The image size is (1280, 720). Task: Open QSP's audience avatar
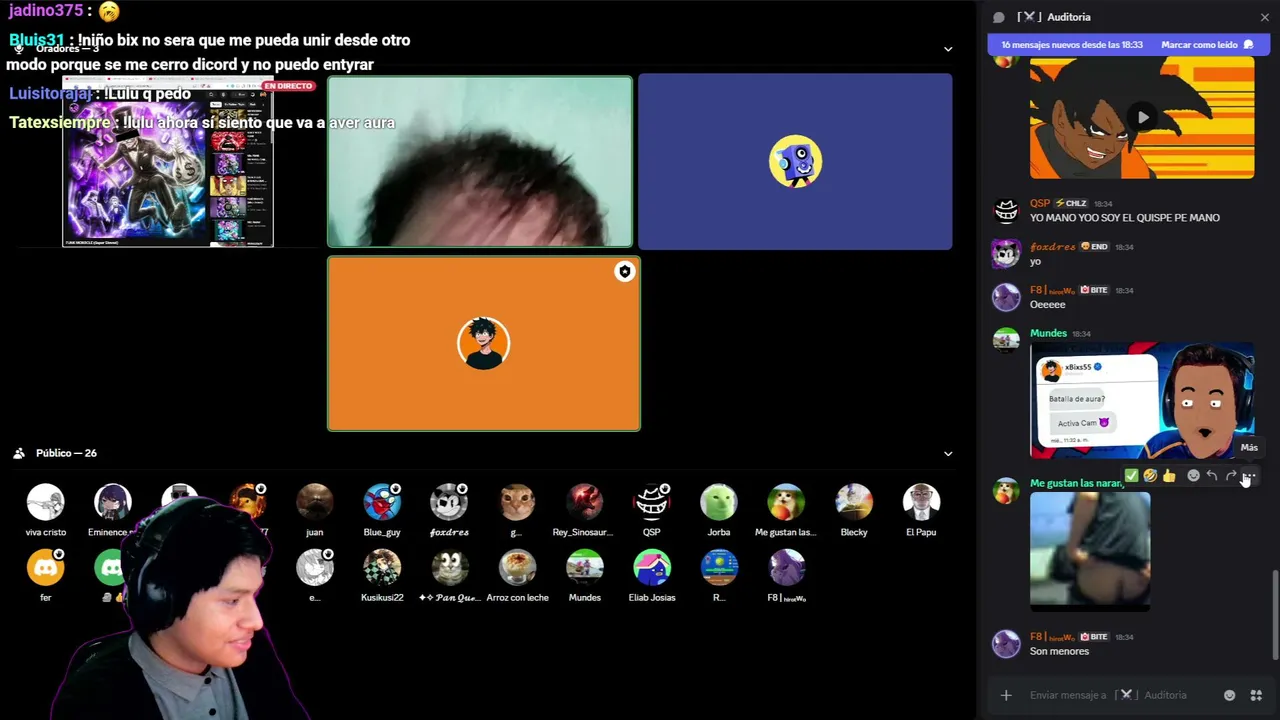(x=652, y=502)
